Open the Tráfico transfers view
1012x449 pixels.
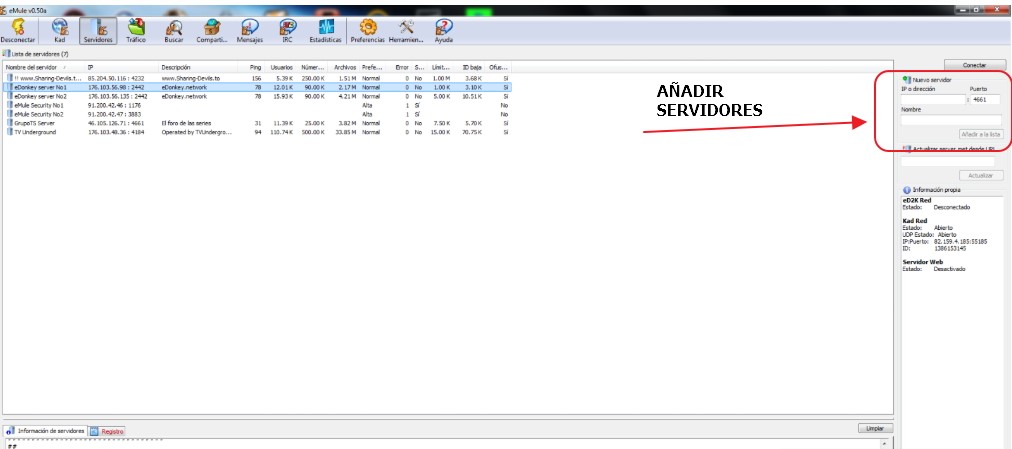[136, 30]
